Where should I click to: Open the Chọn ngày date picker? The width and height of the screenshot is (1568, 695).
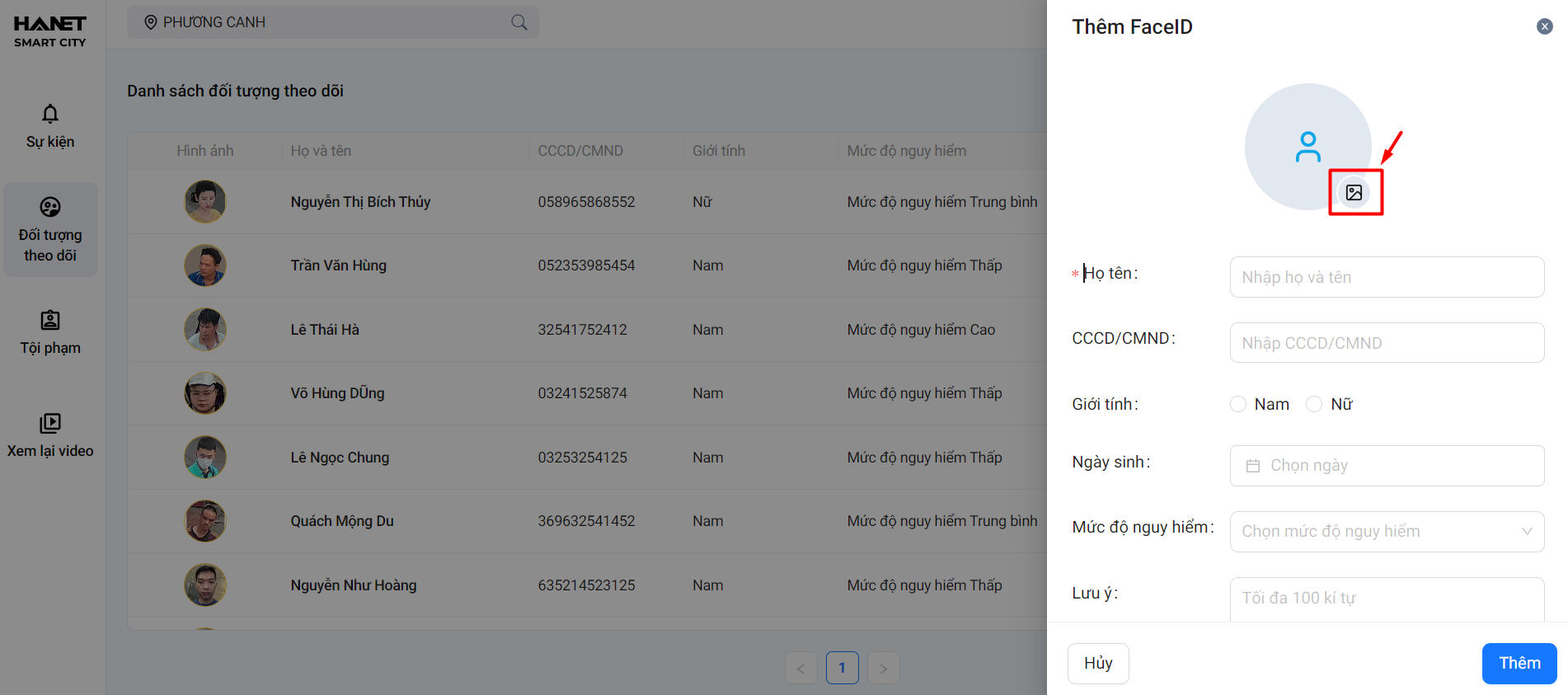coord(1387,466)
